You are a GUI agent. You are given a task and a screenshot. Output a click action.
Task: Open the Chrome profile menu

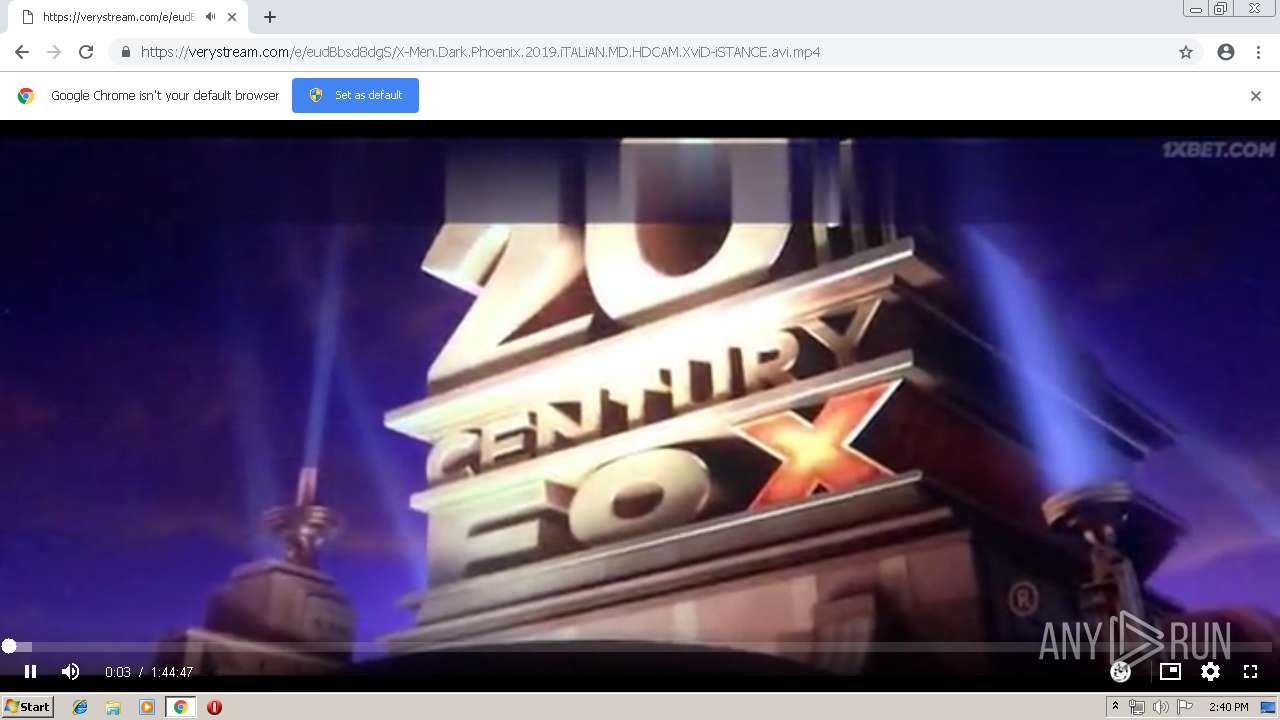(1226, 52)
